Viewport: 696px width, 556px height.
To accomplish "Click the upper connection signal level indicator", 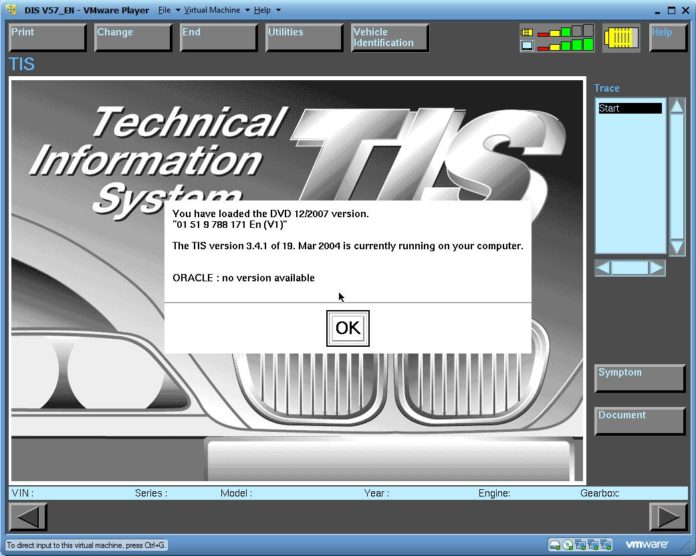I will [566, 31].
